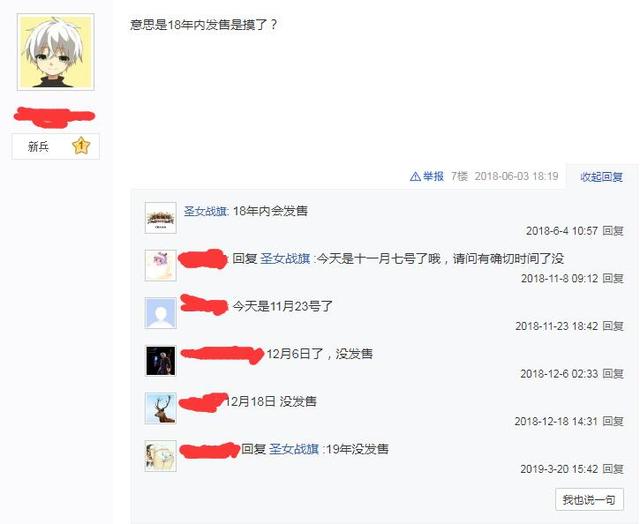Open the dark figure avatar thumbnail
This screenshot has width=640, height=524.
pyautogui.click(x=160, y=361)
